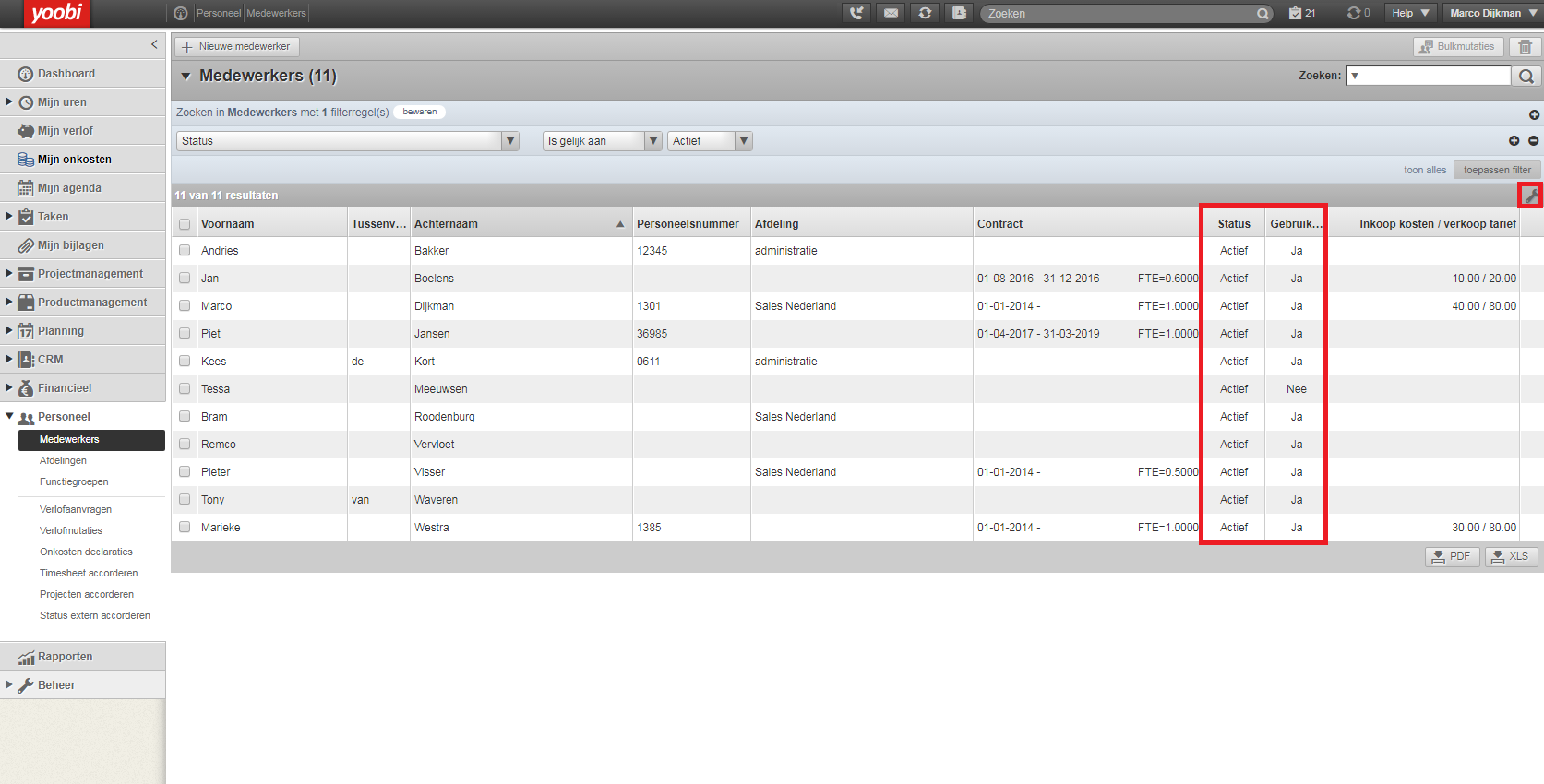This screenshot has width=1544, height=784.
Task: Open Mijn verlof in the sidebar
Action: [83, 131]
